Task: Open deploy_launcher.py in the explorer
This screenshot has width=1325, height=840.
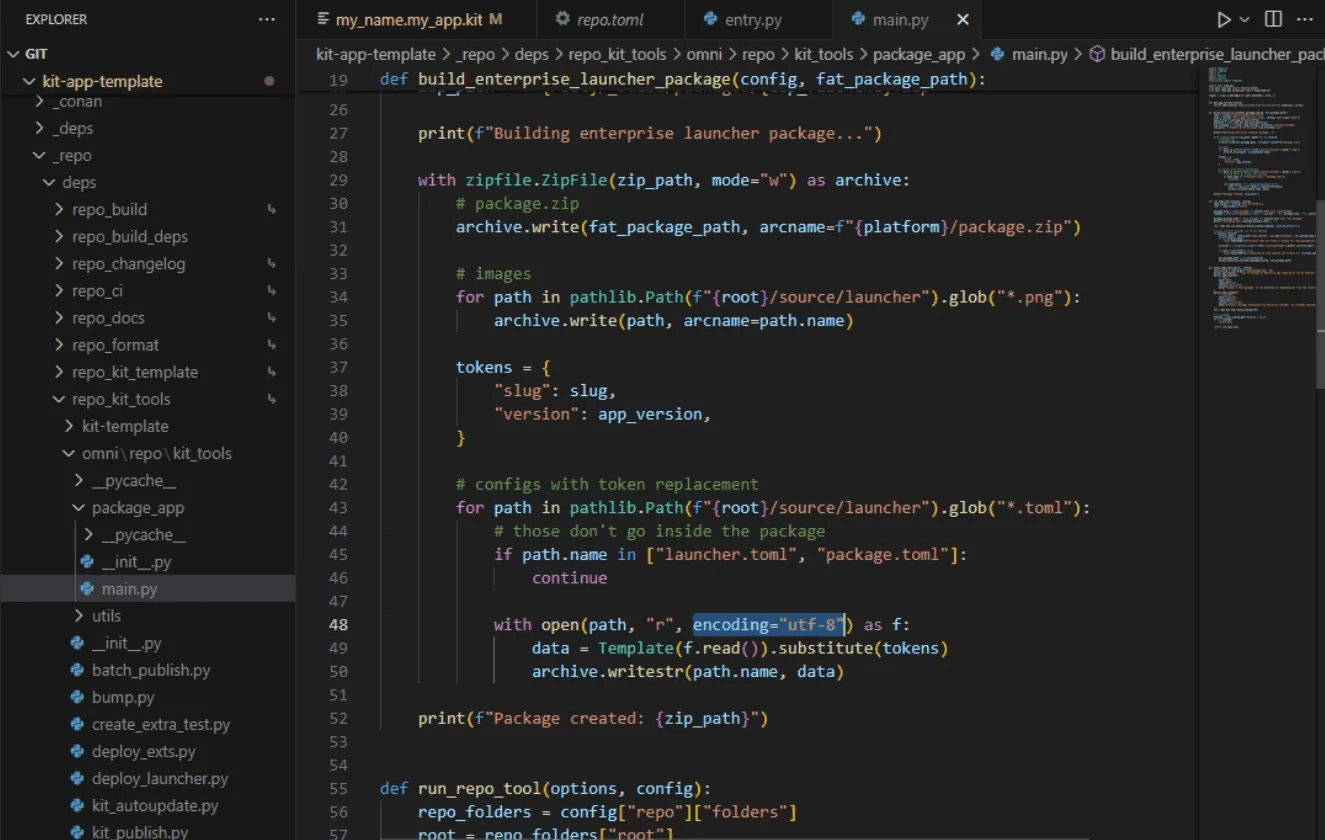Action: pos(159,778)
